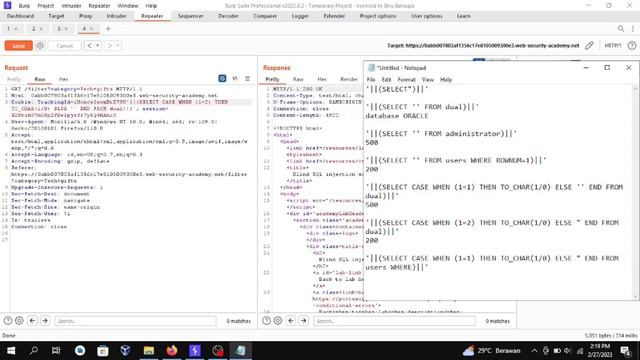Switch Response view to Raw

click(298, 79)
